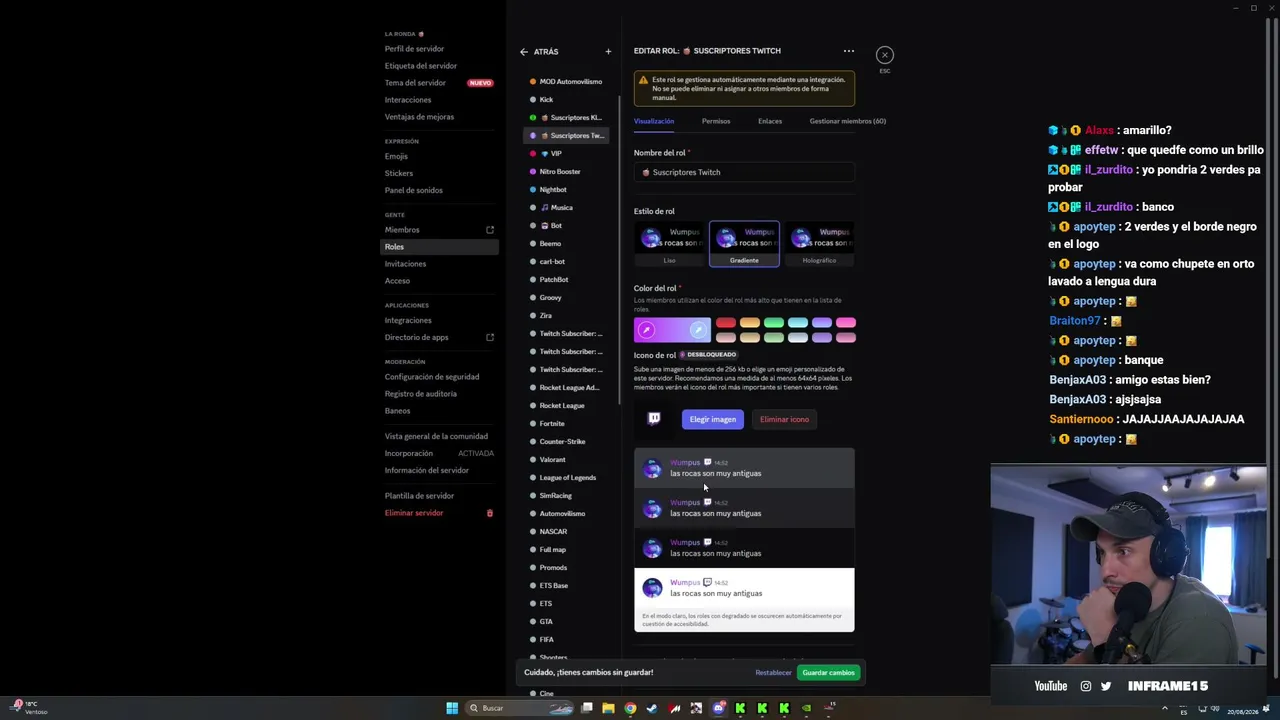Select the MOD Automovilismo role
This screenshot has width=1280, height=720.
(x=566, y=82)
